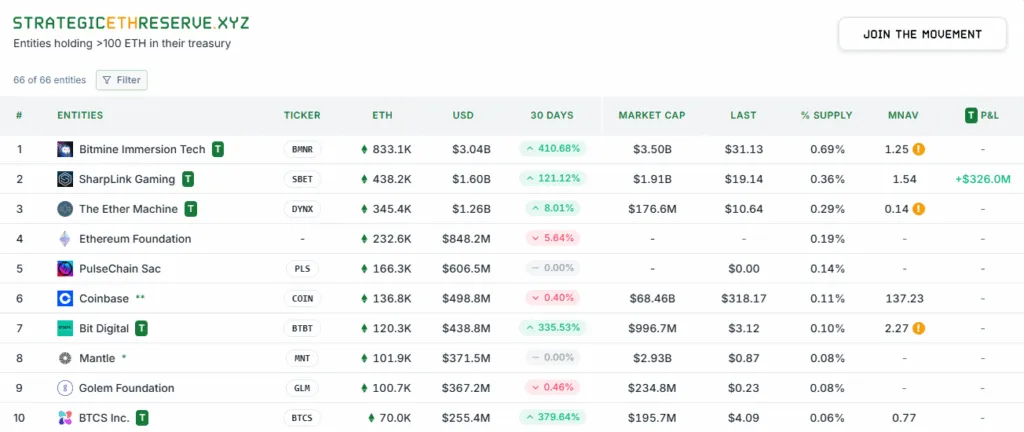This screenshot has width=1024, height=432.
Task: Click the 410.68% 30-day change badge
Action: (x=553, y=149)
